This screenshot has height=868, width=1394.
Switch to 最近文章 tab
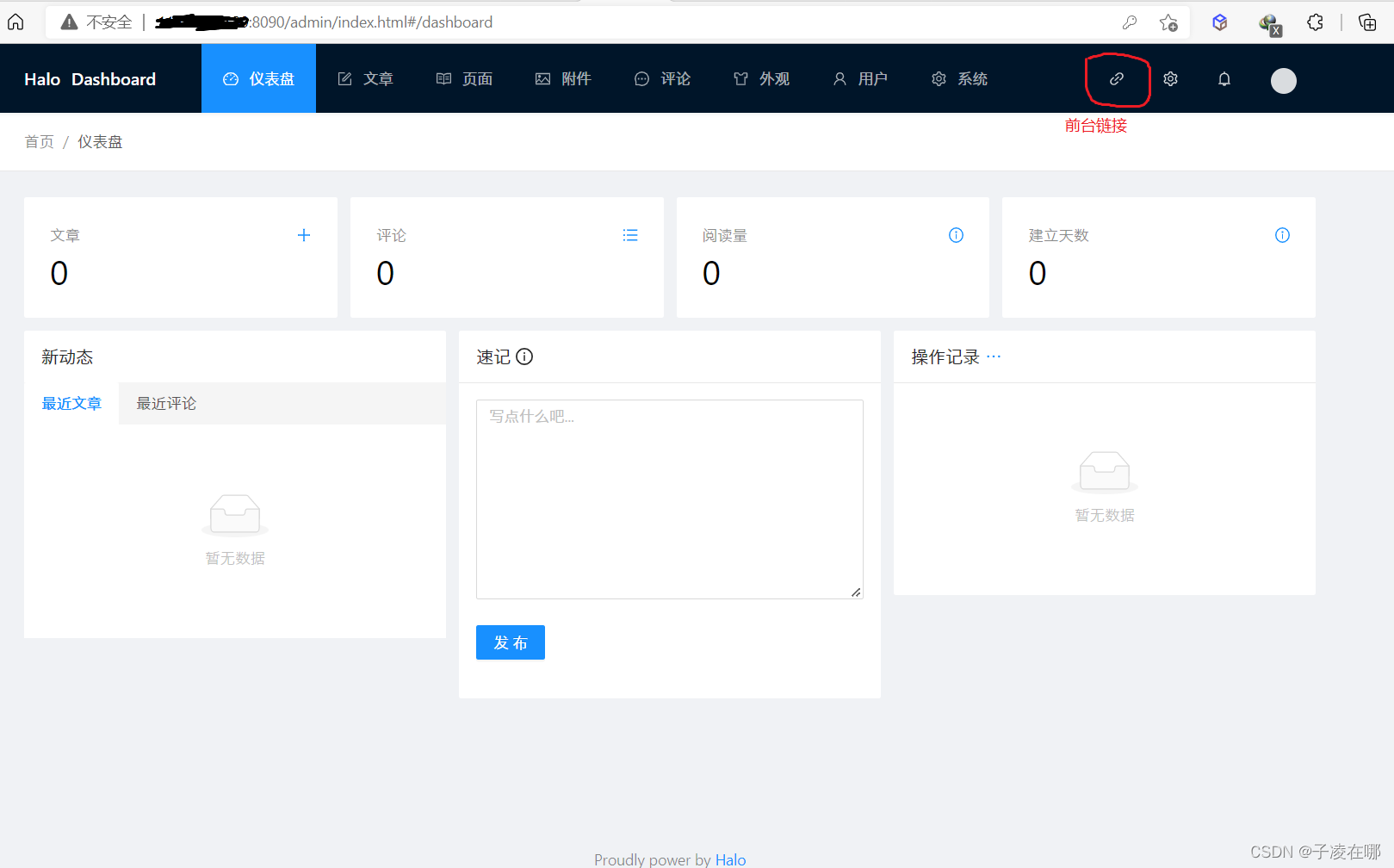(71, 403)
